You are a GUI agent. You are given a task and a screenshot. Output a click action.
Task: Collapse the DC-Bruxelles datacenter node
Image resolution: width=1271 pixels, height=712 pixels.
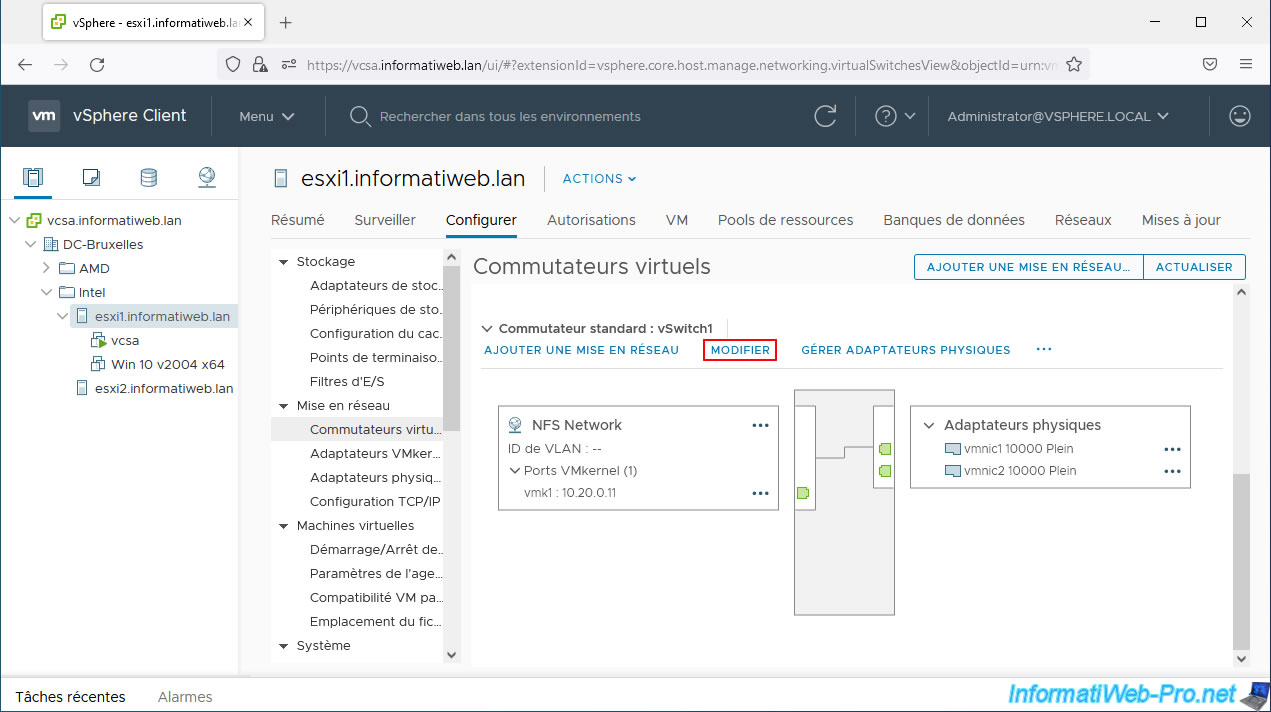click(x=30, y=245)
